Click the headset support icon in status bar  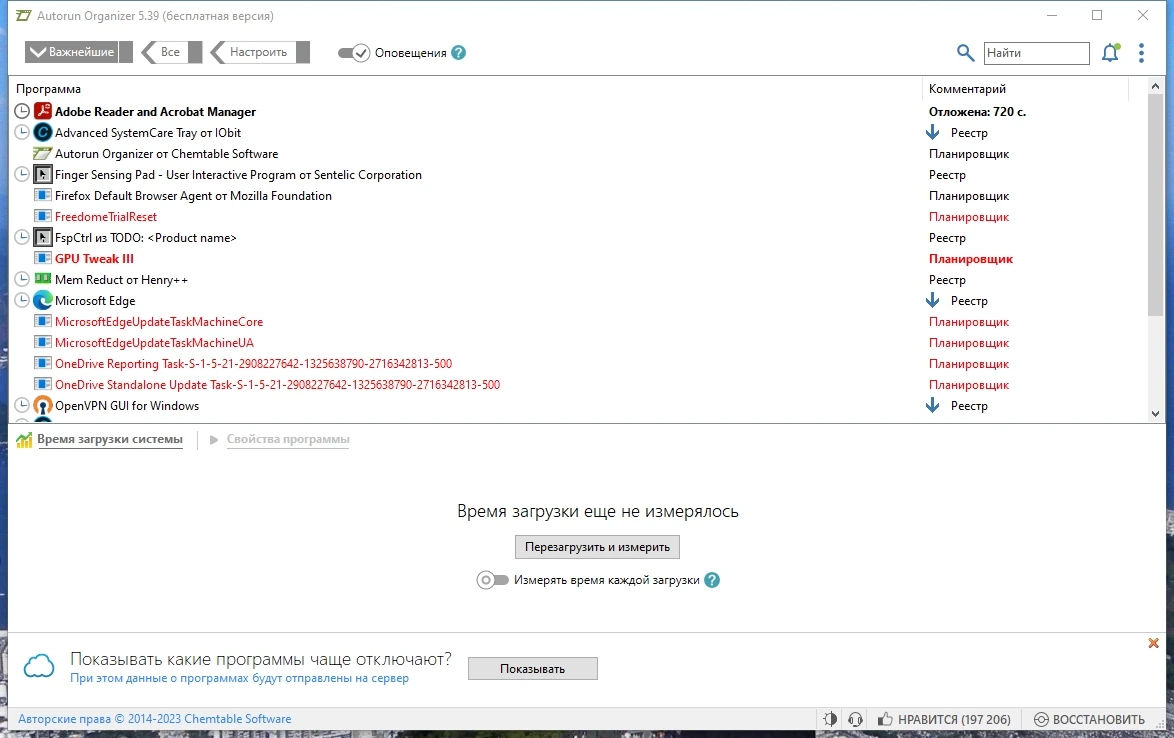tap(855, 719)
